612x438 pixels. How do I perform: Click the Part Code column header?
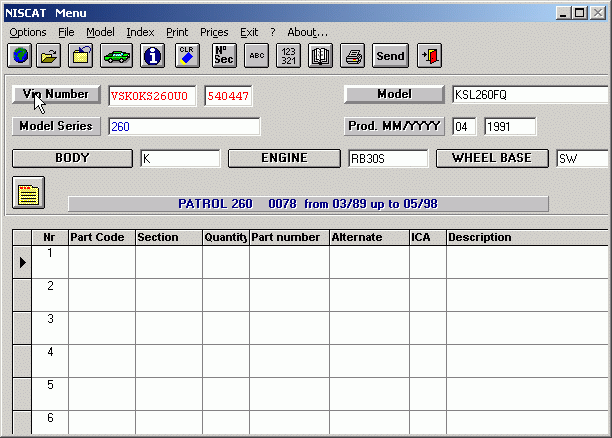pos(102,237)
